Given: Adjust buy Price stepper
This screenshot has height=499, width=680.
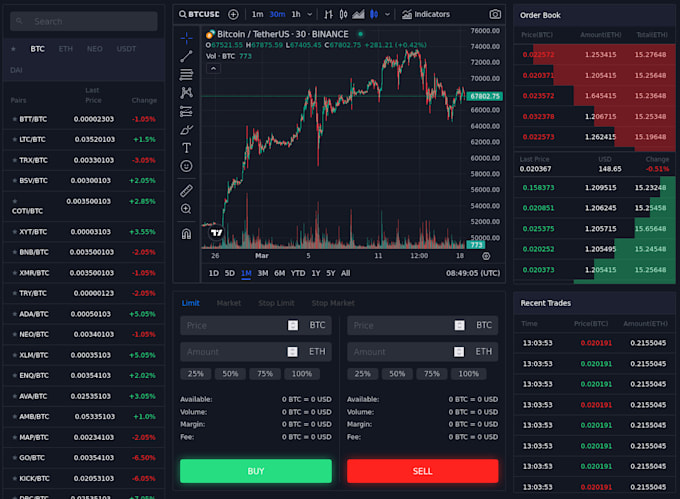Looking at the screenshot, I should coord(293,326).
